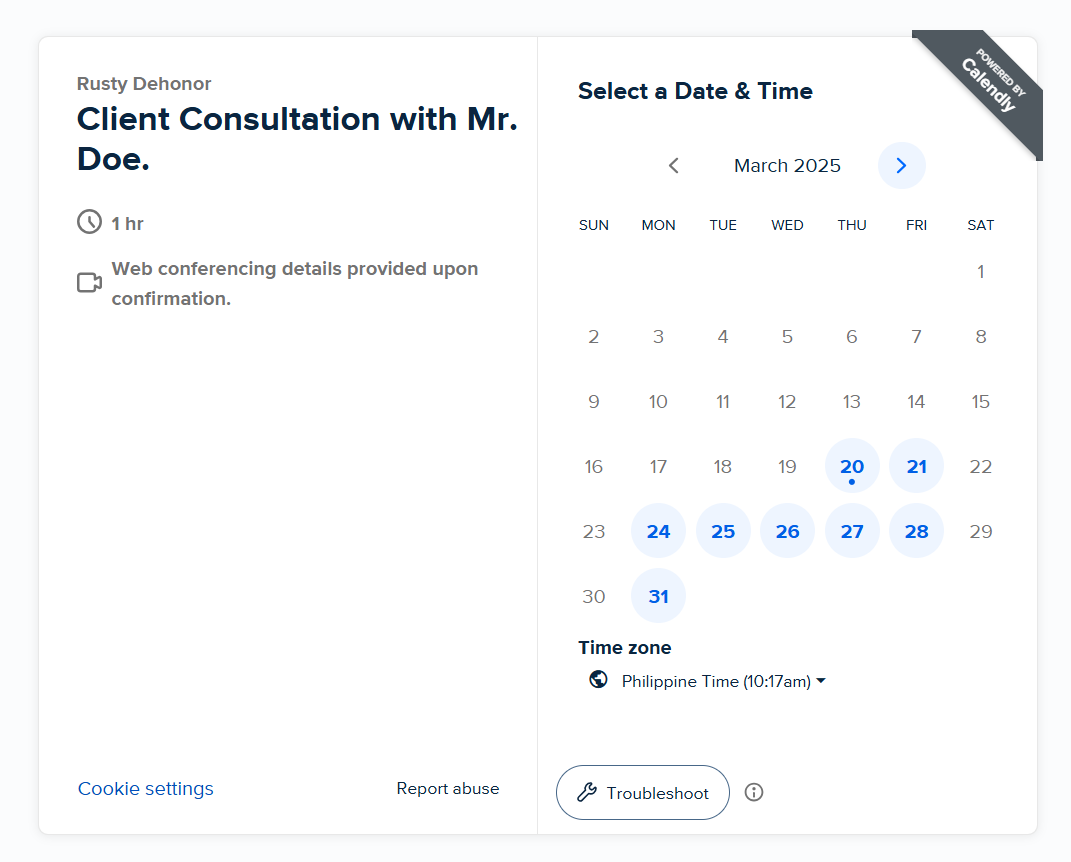Select March 20 on the calendar
The width and height of the screenshot is (1071, 862).
(852, 466)
